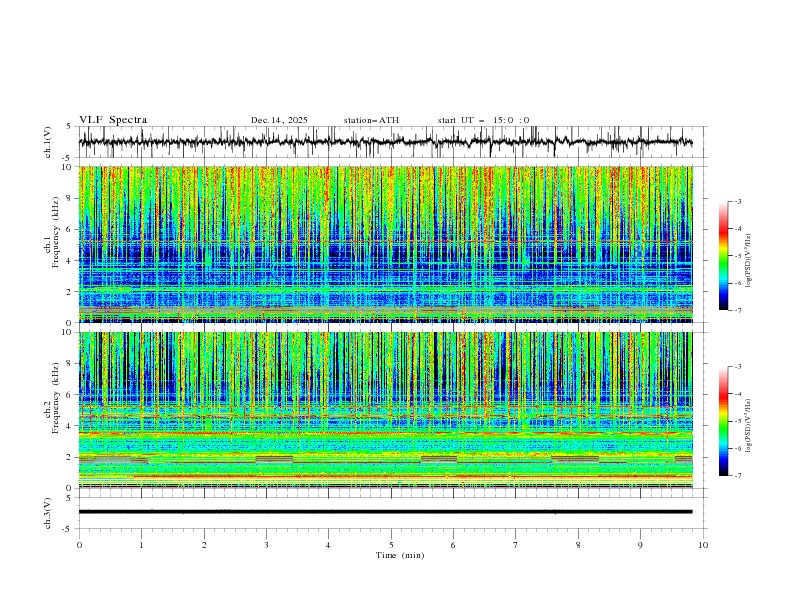Click the ch.3(V) axis label
The height and width of the screenshot is (612, 792).
[50, 511]
